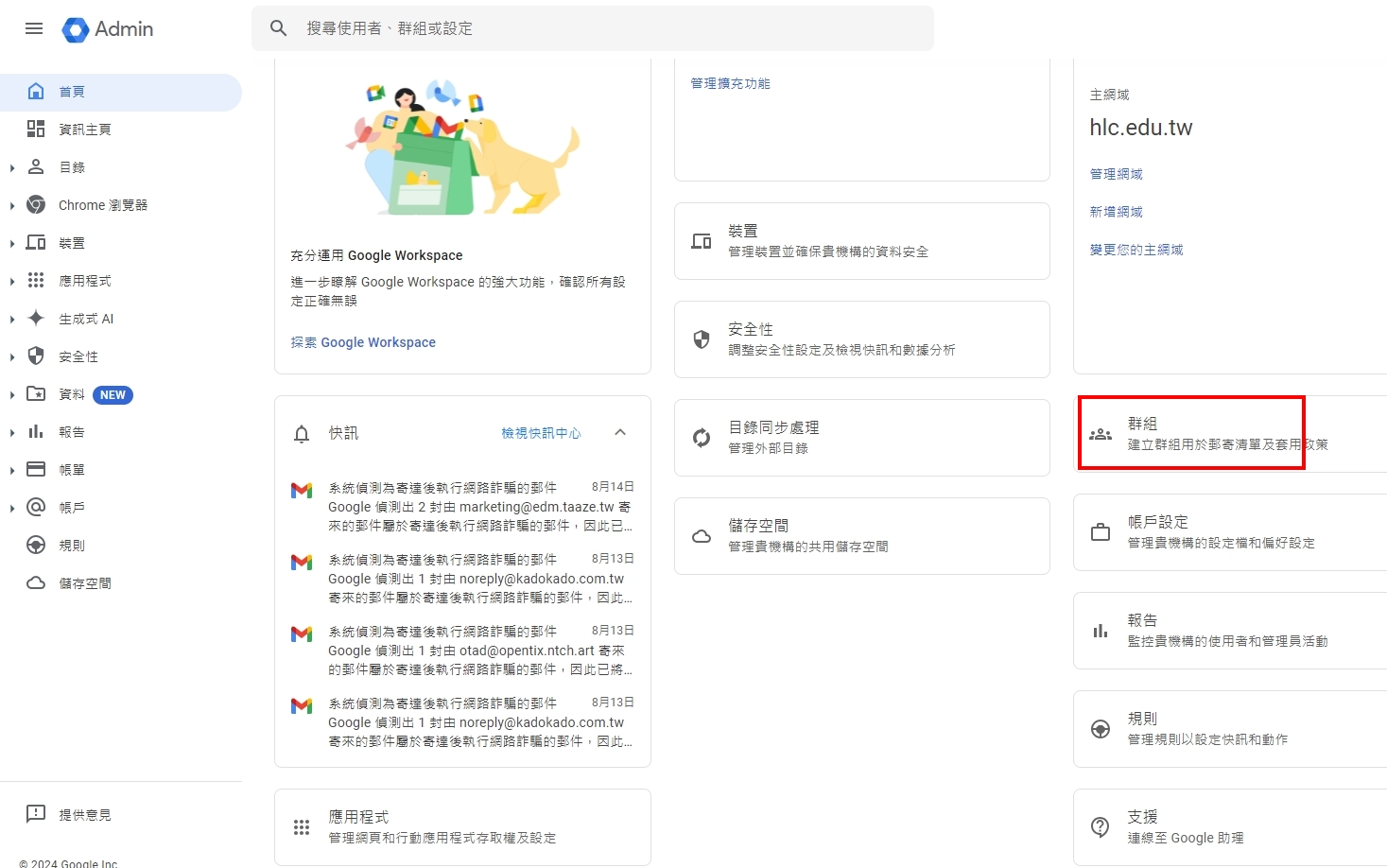Select 資訊主頁 in the sidebar
This screenshot has width=1387, height=868.
(84, 130)
